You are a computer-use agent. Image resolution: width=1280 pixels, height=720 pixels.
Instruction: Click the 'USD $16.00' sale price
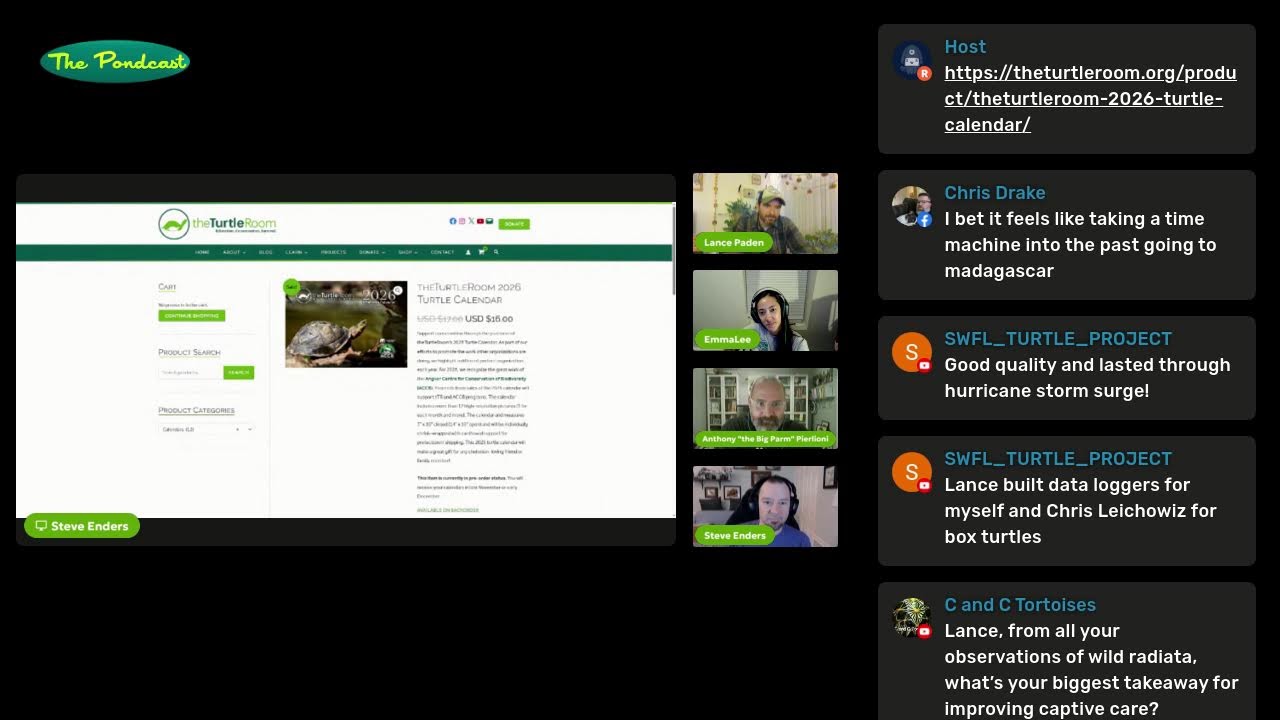coord(489,319)
